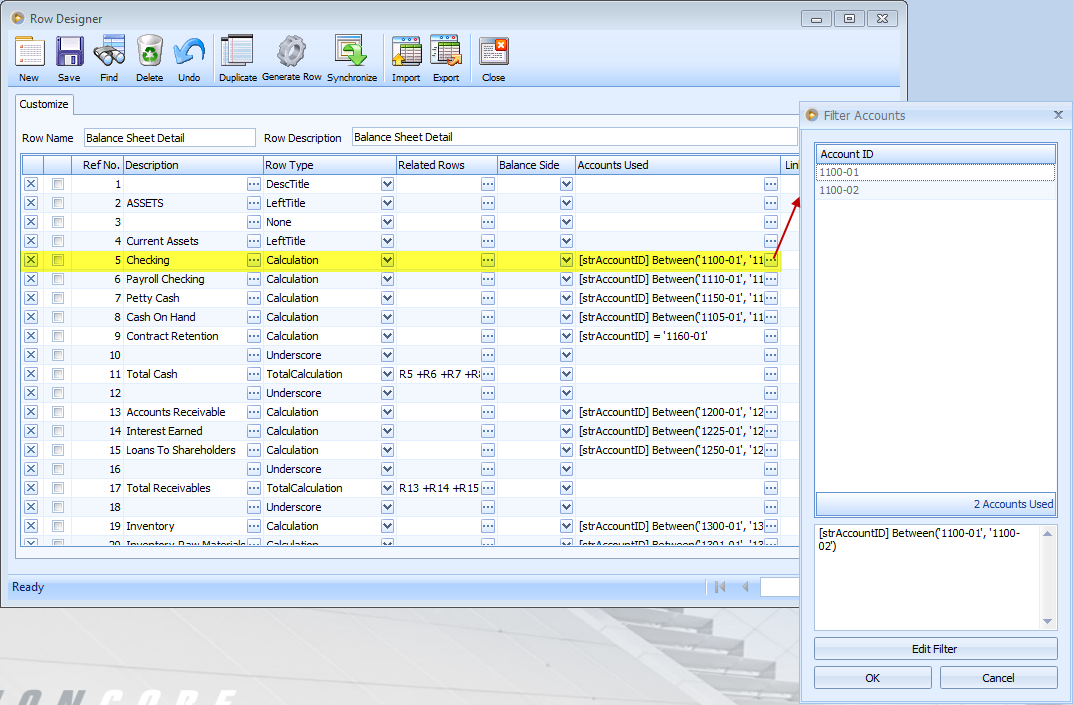Click the Delete icon
This screenshot has height=705, width=1073.
click(x=149, y=57)
